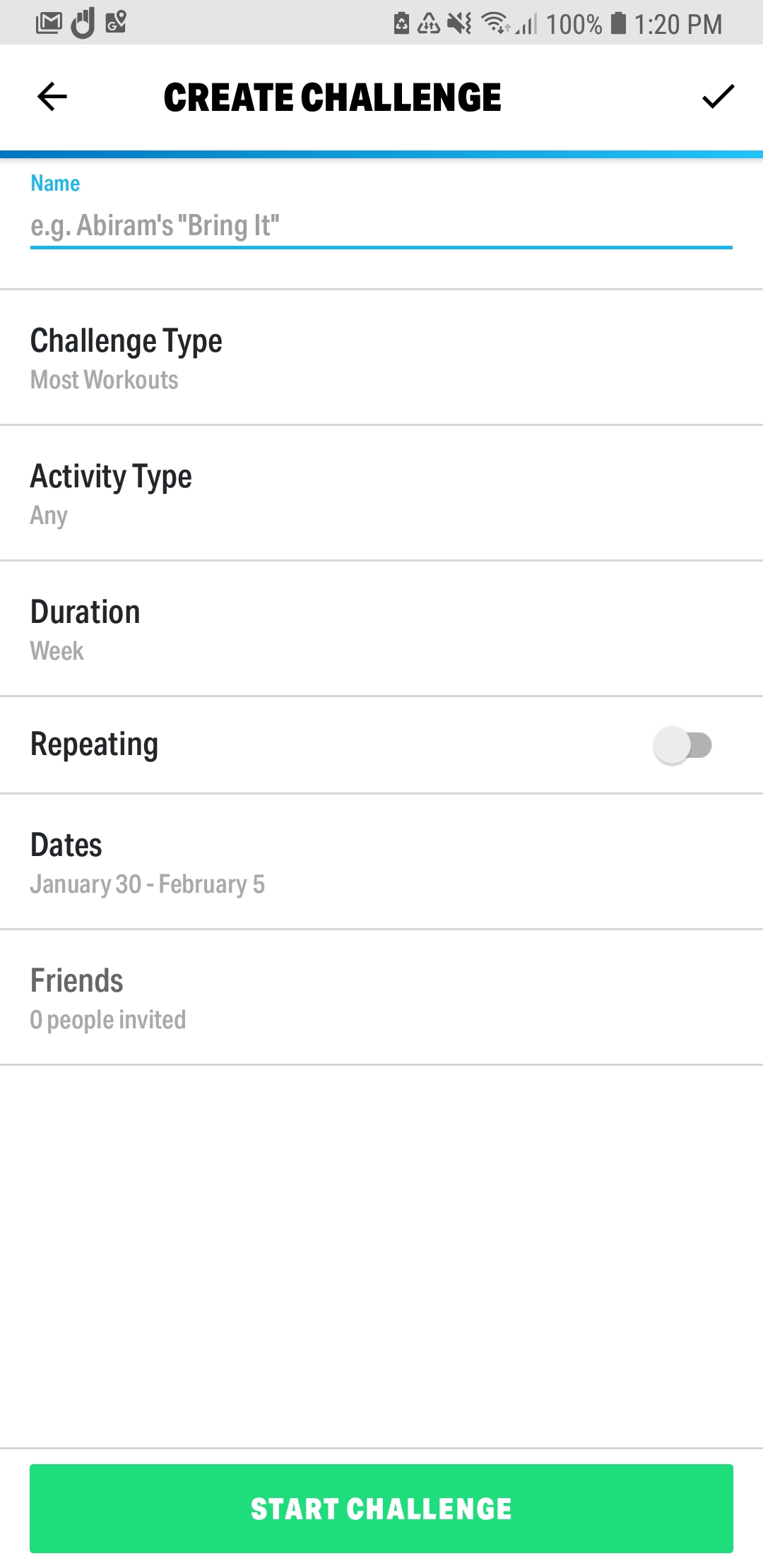The image size is (763, 1568).
Task: Change the Duration from Week
Action: coord(381,629)
